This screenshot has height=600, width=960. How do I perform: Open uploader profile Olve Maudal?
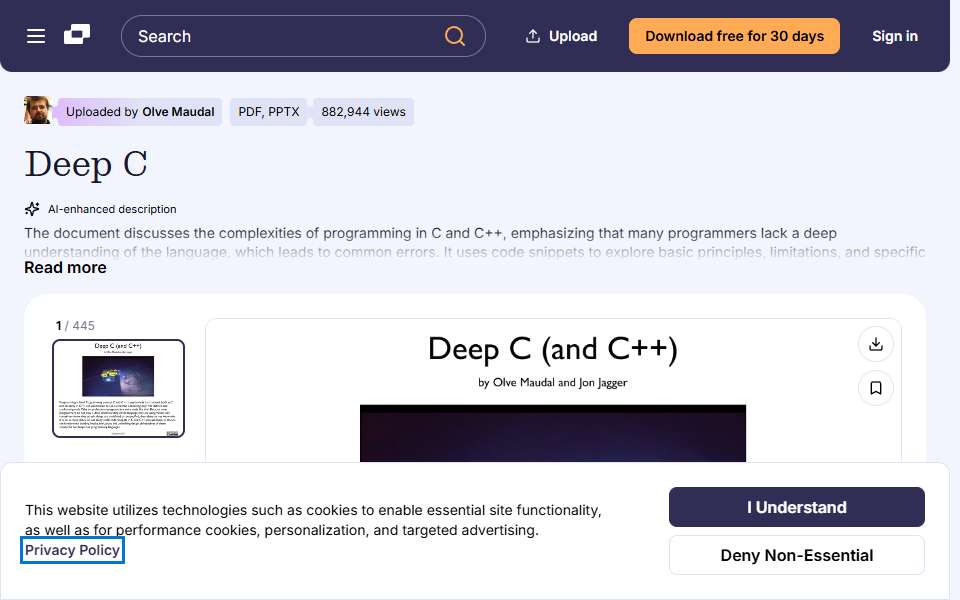click(x=178, y=111)
